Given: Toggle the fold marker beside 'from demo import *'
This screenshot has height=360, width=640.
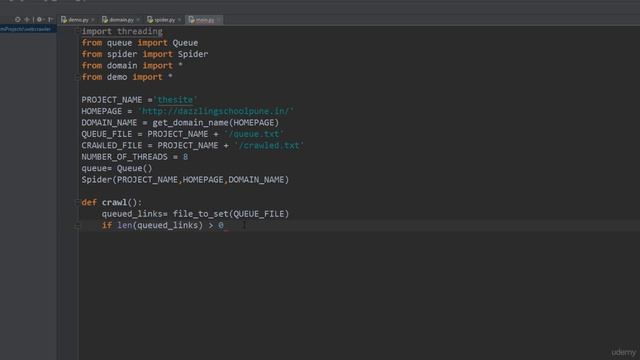Looking at the screenshot, I should pyautogui.click(x=77, y=77).
